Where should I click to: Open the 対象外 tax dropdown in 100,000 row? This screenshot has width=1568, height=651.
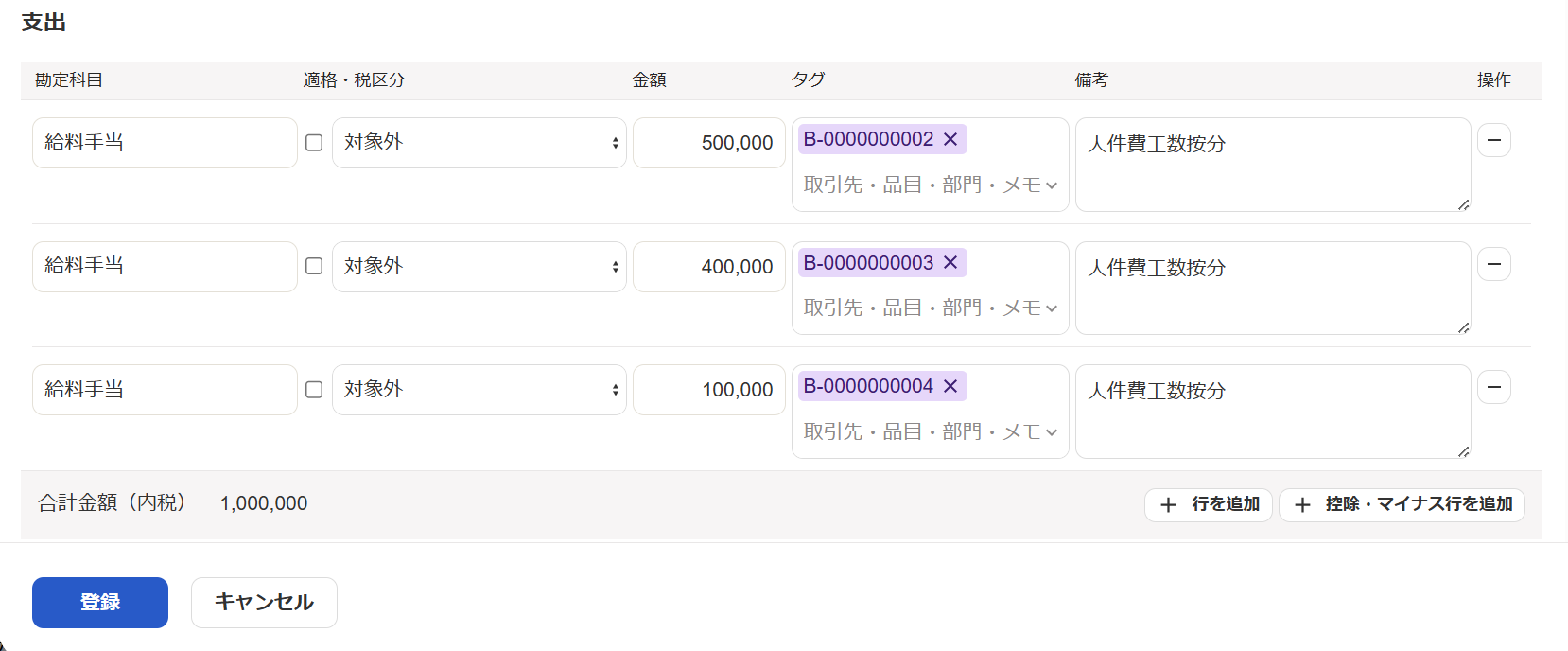click(479, 390)
